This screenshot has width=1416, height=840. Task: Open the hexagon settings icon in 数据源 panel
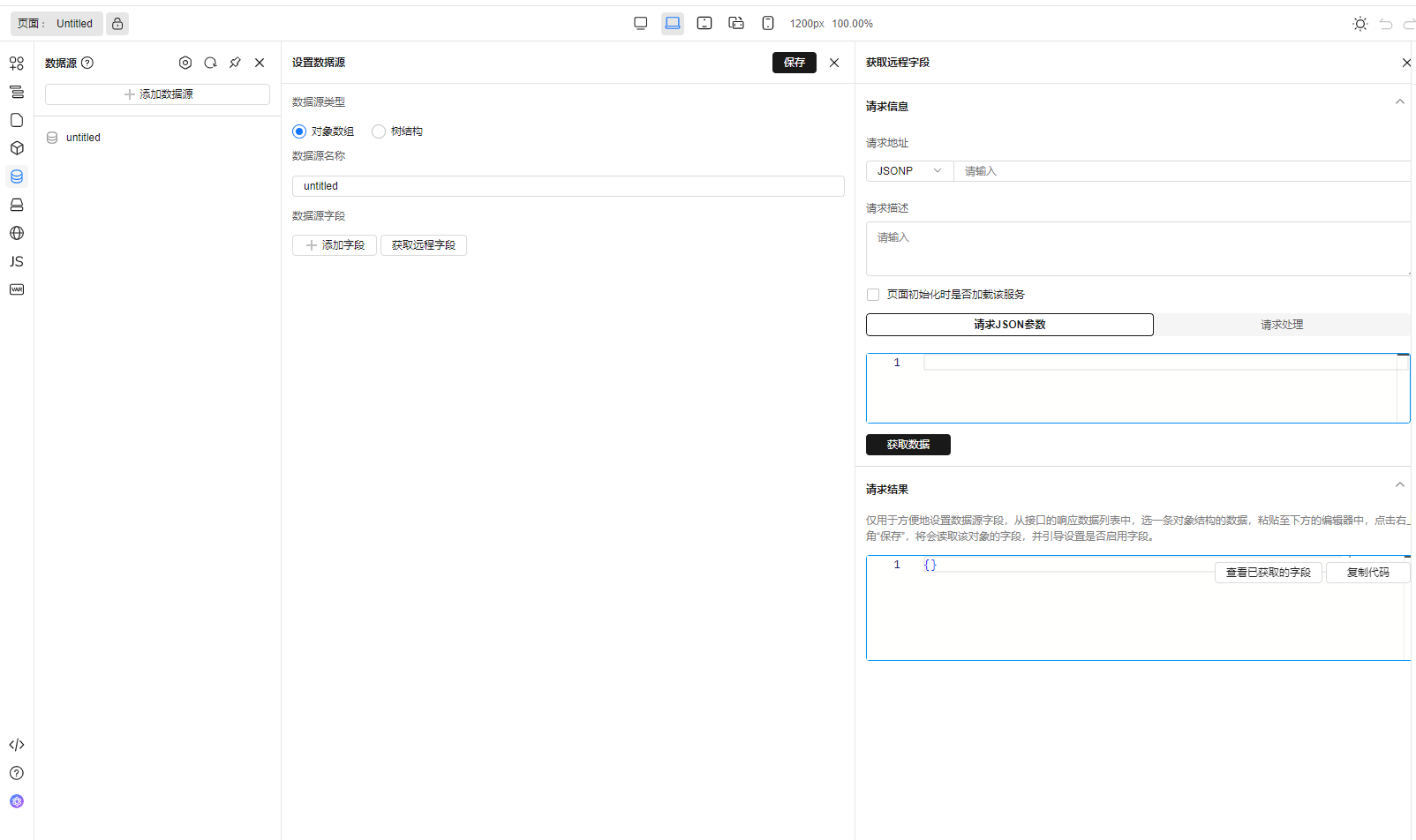(x=185, y=63)
